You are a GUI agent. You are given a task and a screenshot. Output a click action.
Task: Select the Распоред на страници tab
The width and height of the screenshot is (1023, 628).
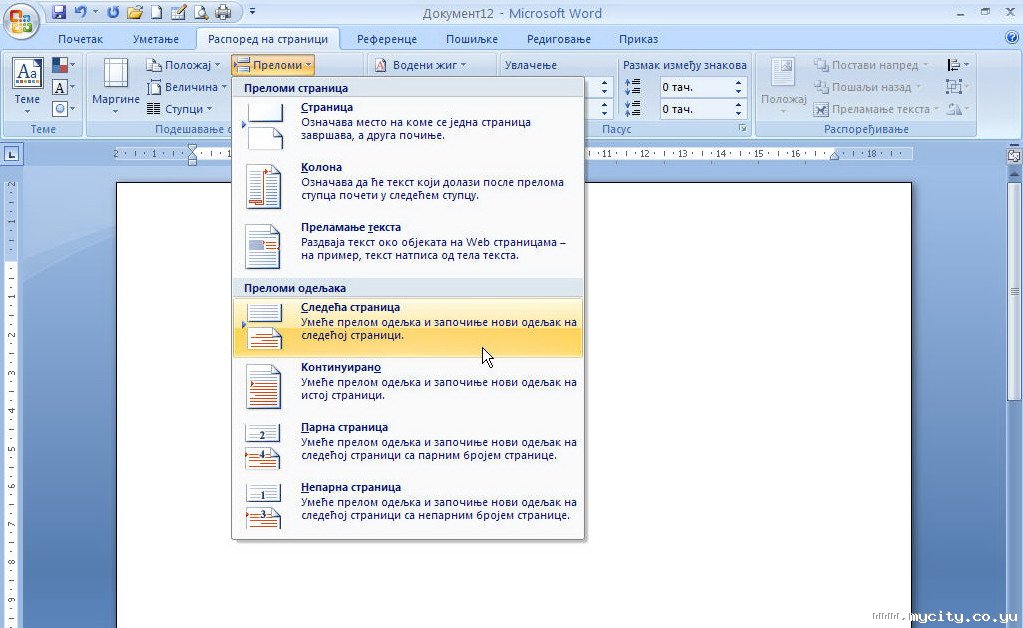(267, 39)
